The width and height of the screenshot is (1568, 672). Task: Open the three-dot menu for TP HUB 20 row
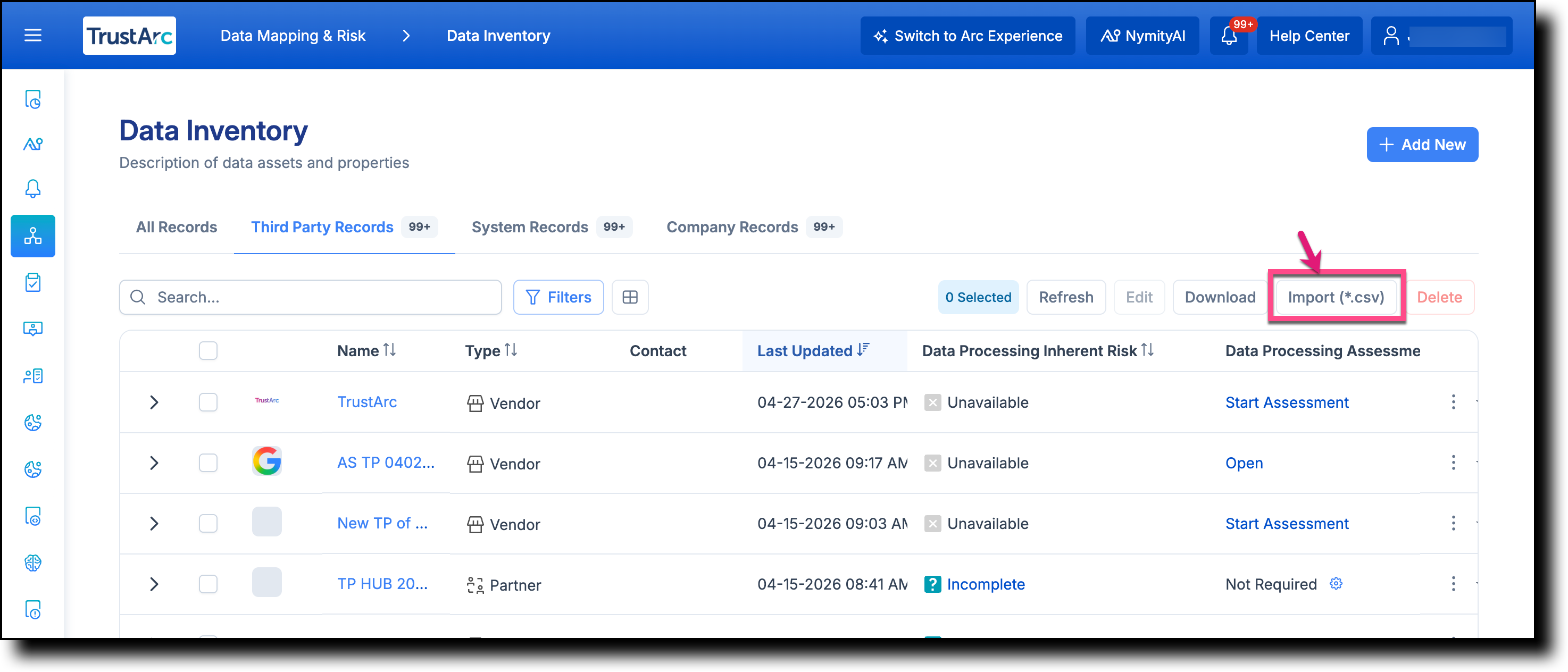(x=1453, y=584)
